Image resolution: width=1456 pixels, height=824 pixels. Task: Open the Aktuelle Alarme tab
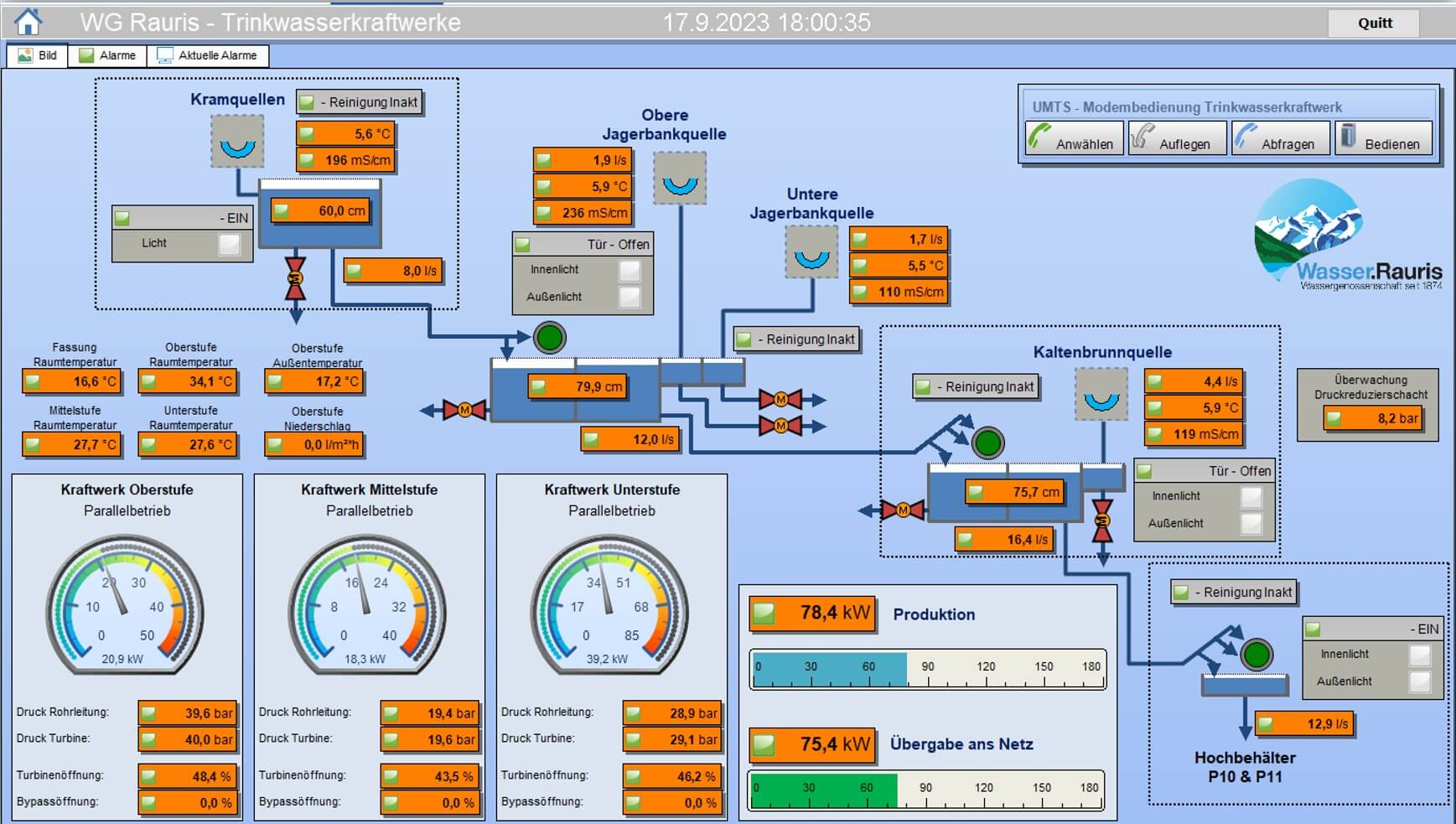point(208,55)
